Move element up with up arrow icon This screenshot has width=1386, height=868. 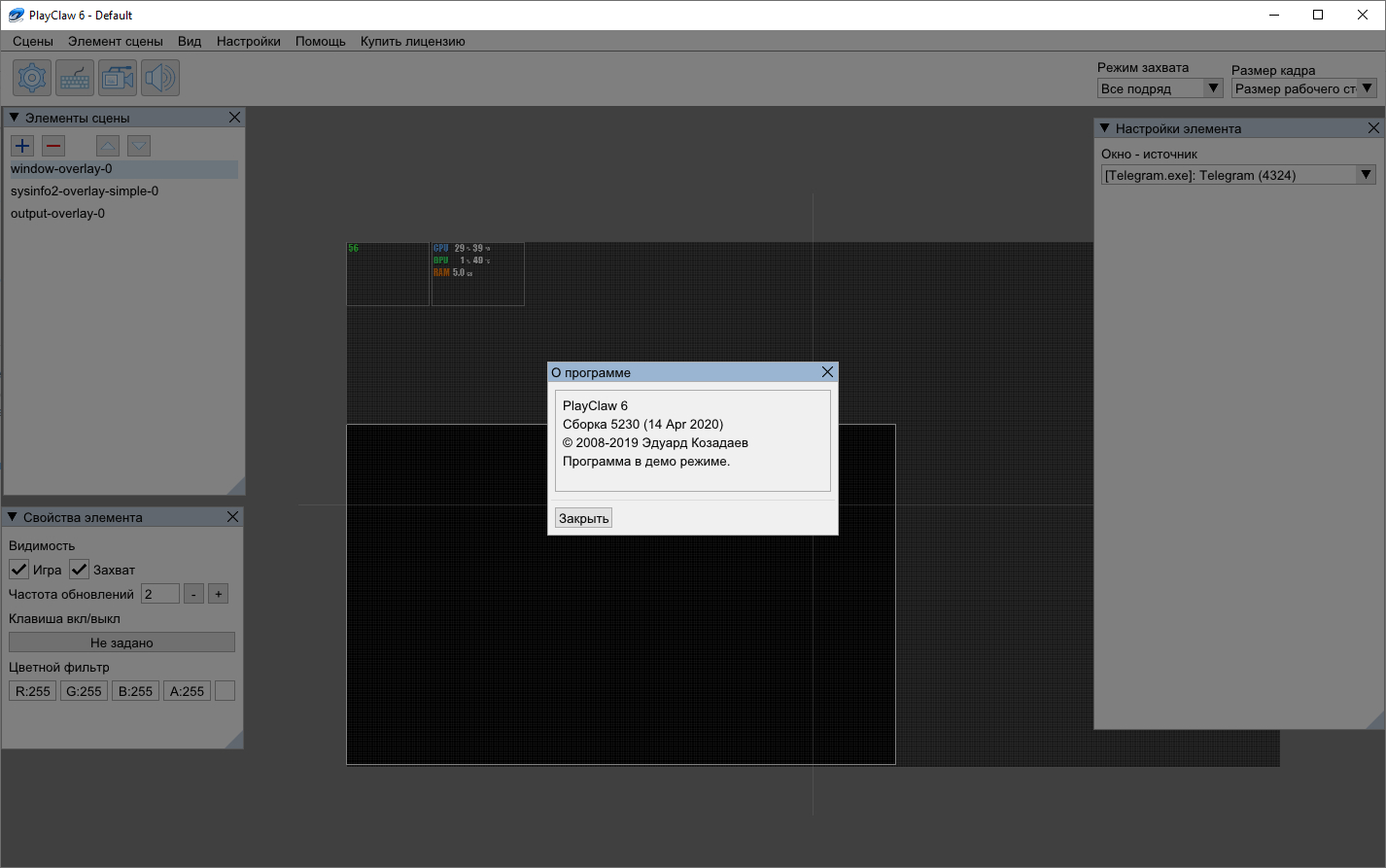pyautogui.click(x=108, y=146)
